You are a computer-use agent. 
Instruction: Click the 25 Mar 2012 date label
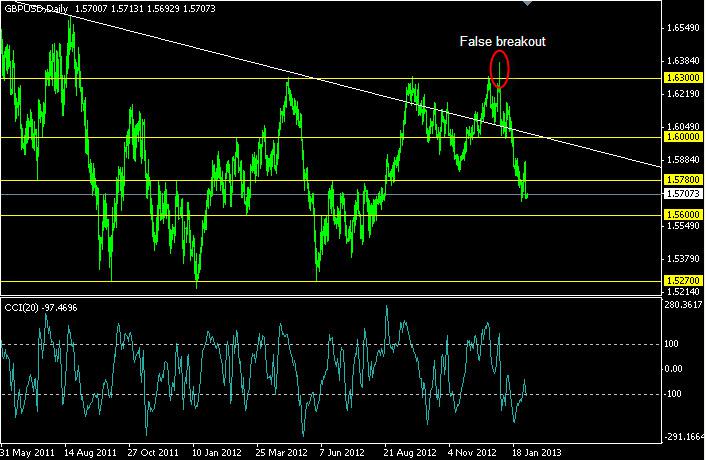(281, 452)
